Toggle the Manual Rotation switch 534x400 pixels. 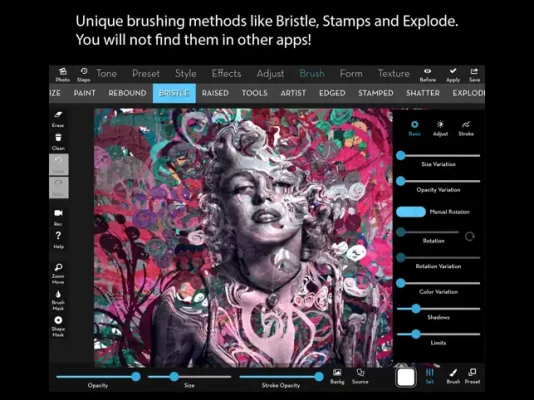411,212
